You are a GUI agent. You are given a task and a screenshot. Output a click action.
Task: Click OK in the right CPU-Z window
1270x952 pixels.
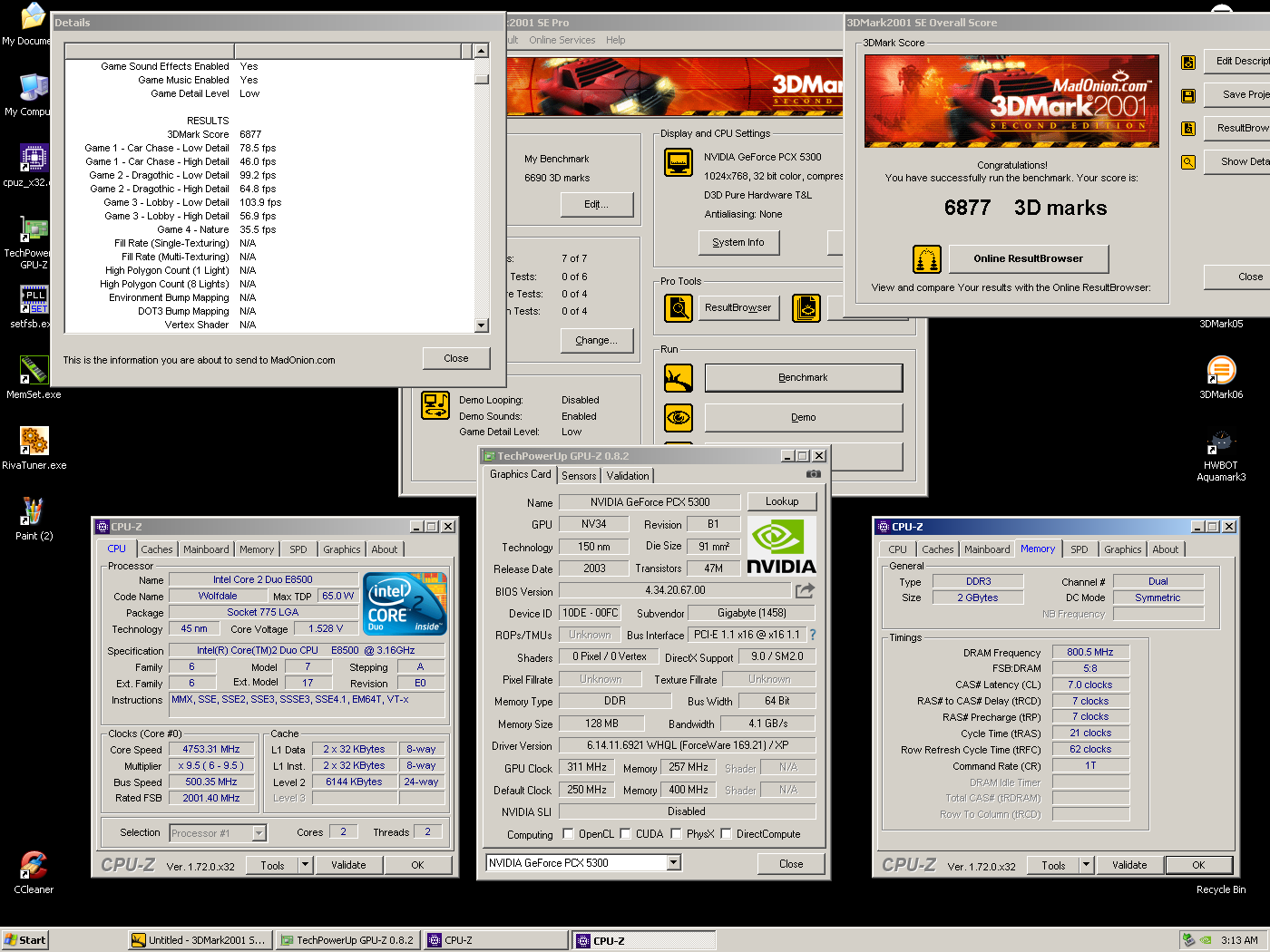pyautogui.click(x=1198, y=865)
